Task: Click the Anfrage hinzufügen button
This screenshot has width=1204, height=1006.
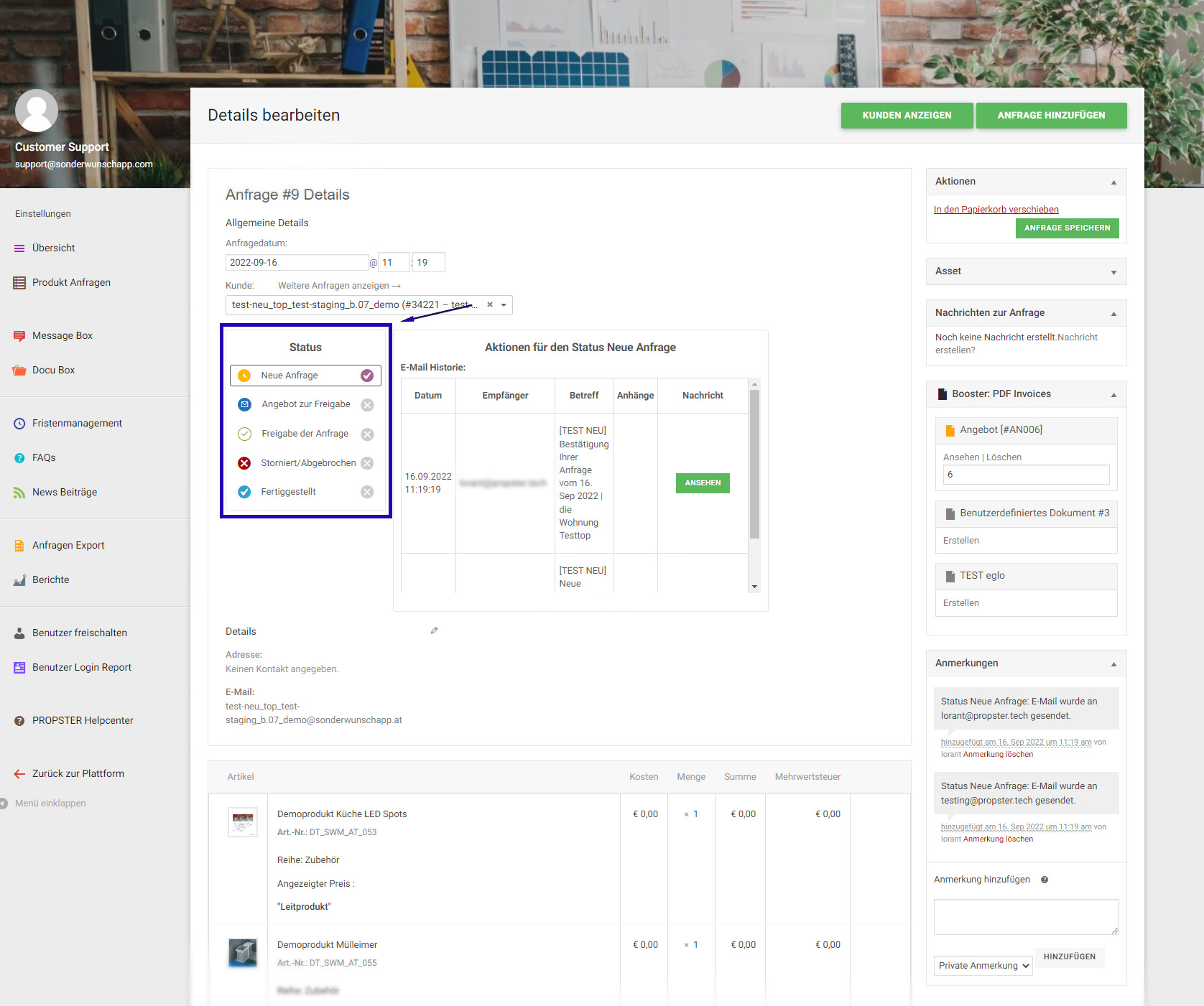Action: pyautogui.click(x=1051, y=116)
